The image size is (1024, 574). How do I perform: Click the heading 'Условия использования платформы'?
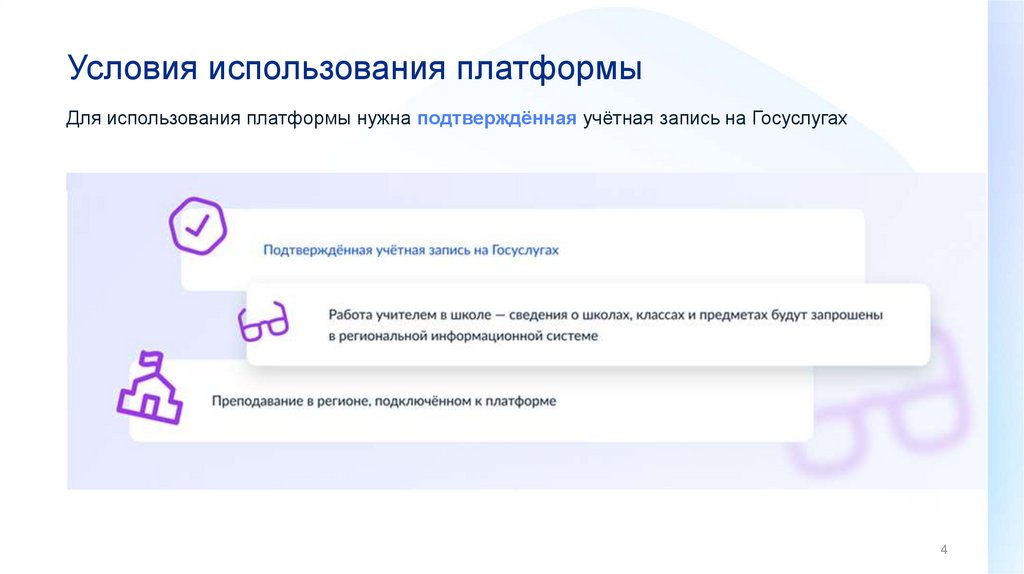[355, 68]
